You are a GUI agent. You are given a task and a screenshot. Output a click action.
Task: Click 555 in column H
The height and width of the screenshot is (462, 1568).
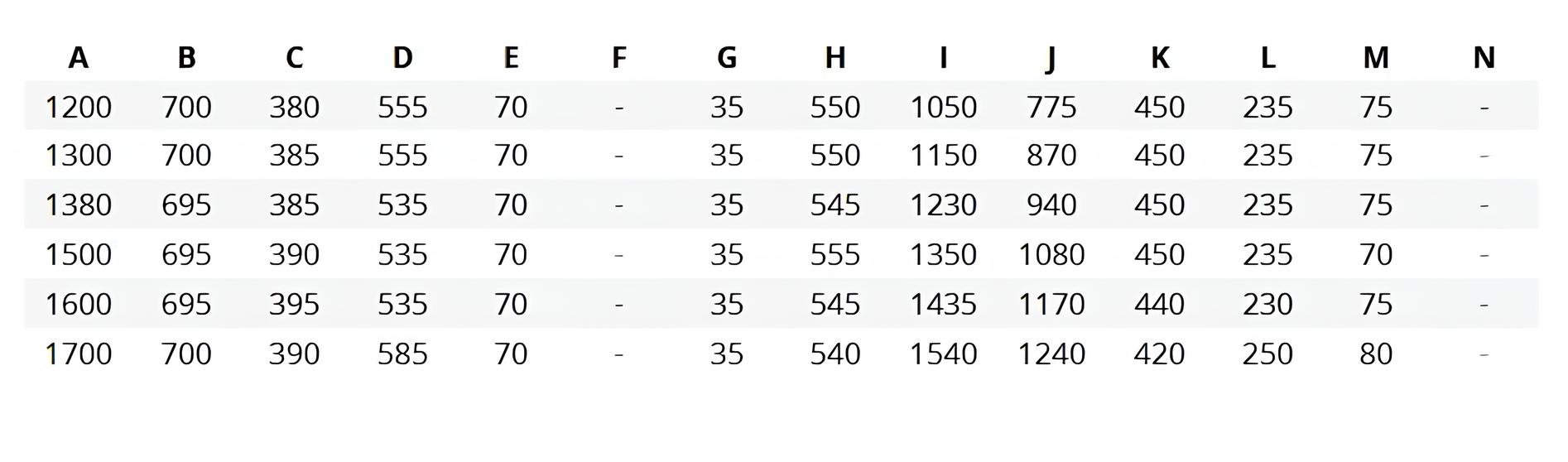835,254
